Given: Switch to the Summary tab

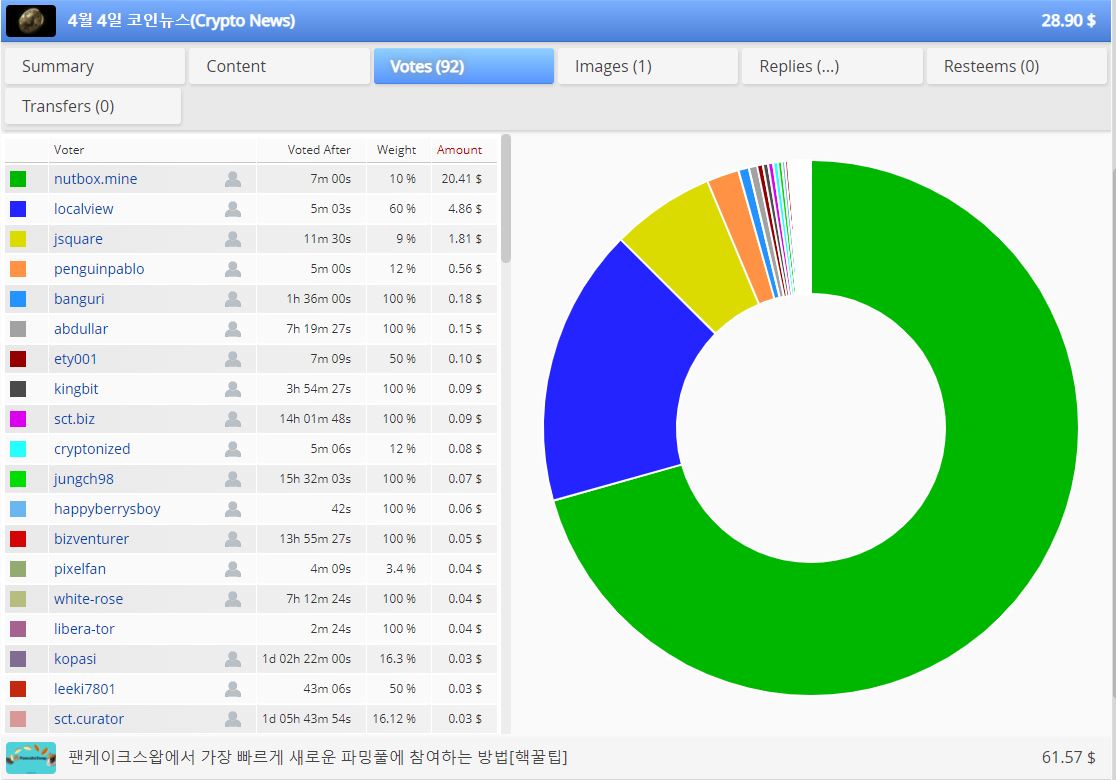Looking at the screenshot, I should pos(95,66).
